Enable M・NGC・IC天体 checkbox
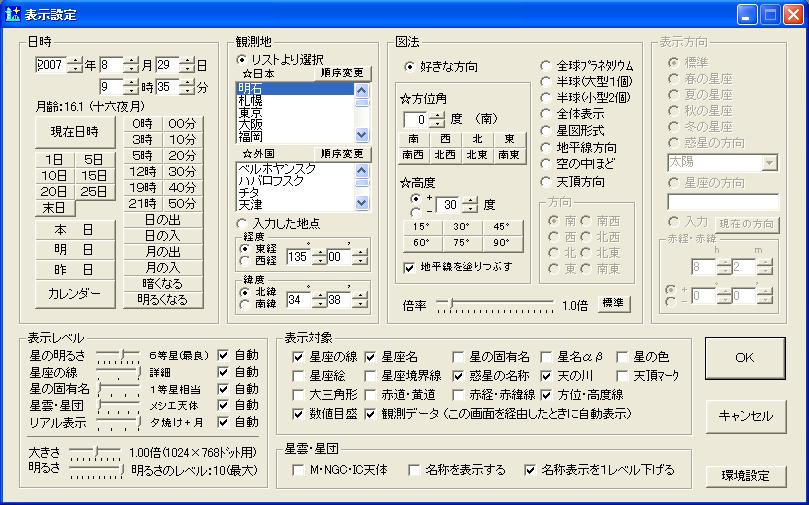809x505 pixels. [x=298, y=469]
